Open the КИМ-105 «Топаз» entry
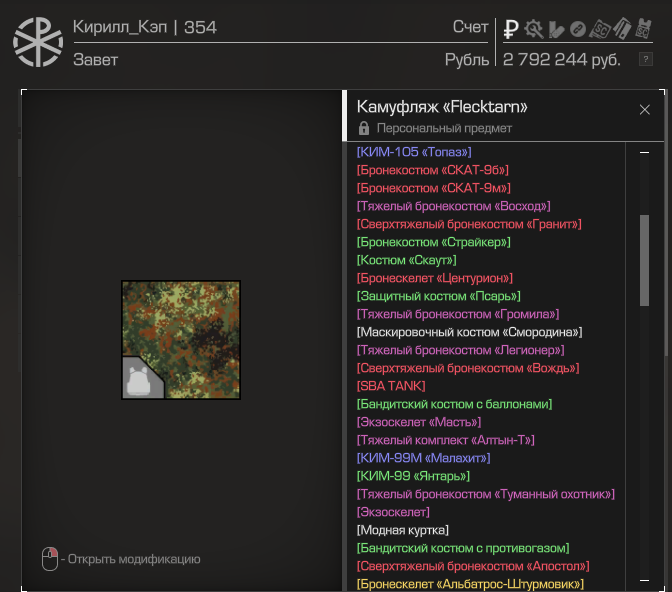The height and width of the screenshot is (592, 672). 414,152
